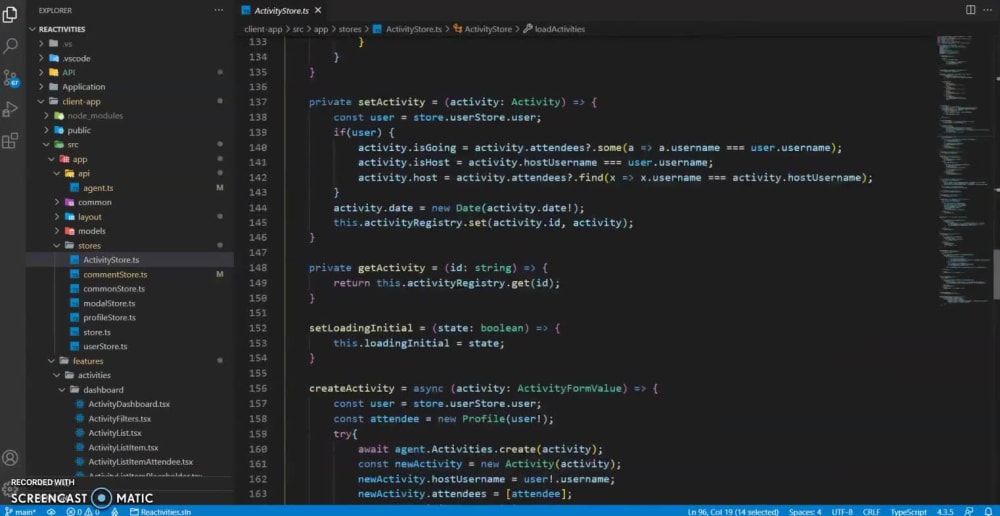Open the Extensions view
Screen dimensions: 1000x516
[x=10, y=140]
